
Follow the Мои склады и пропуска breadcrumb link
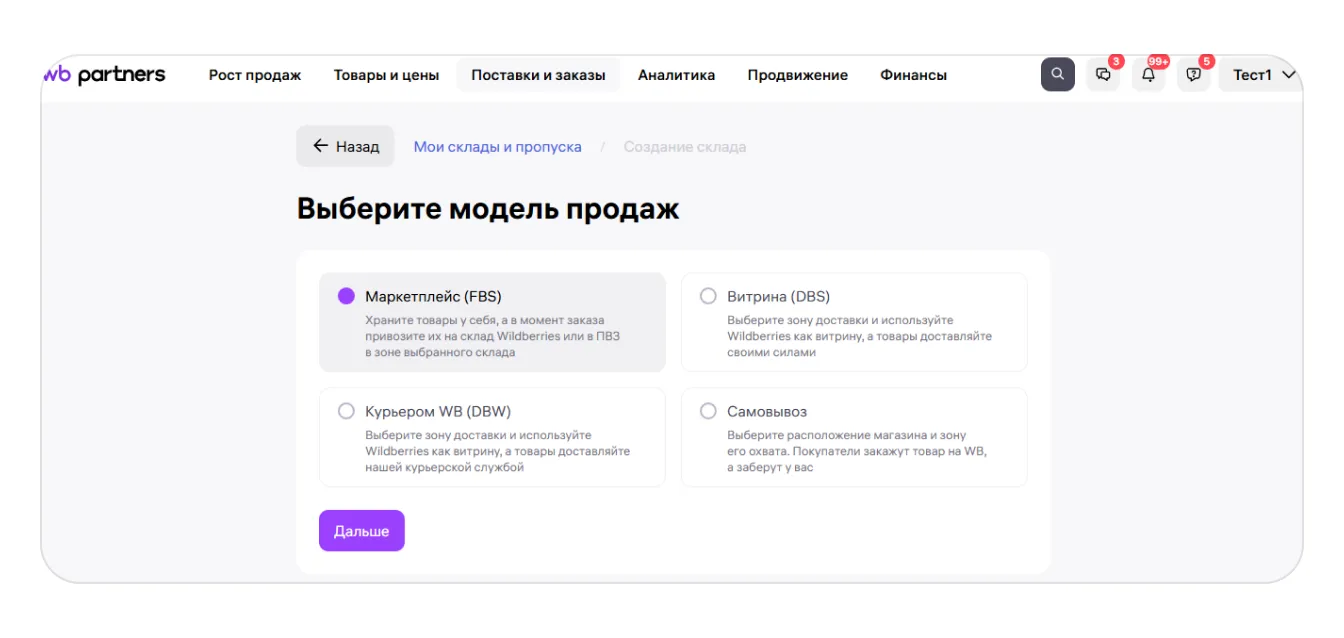pyautogui.click(x=497, y=147)
